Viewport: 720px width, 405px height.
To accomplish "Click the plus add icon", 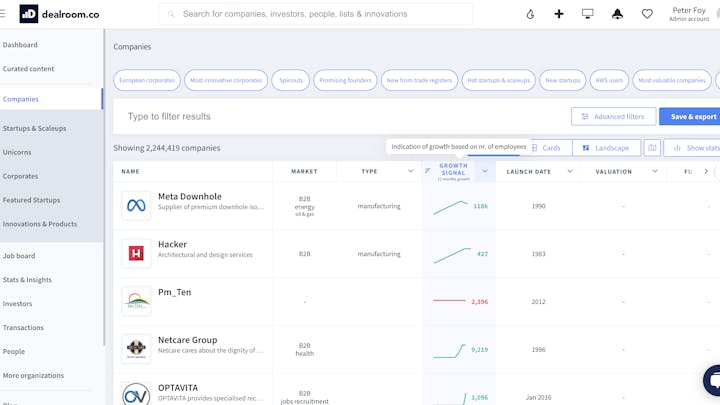I will pos(559,14).
